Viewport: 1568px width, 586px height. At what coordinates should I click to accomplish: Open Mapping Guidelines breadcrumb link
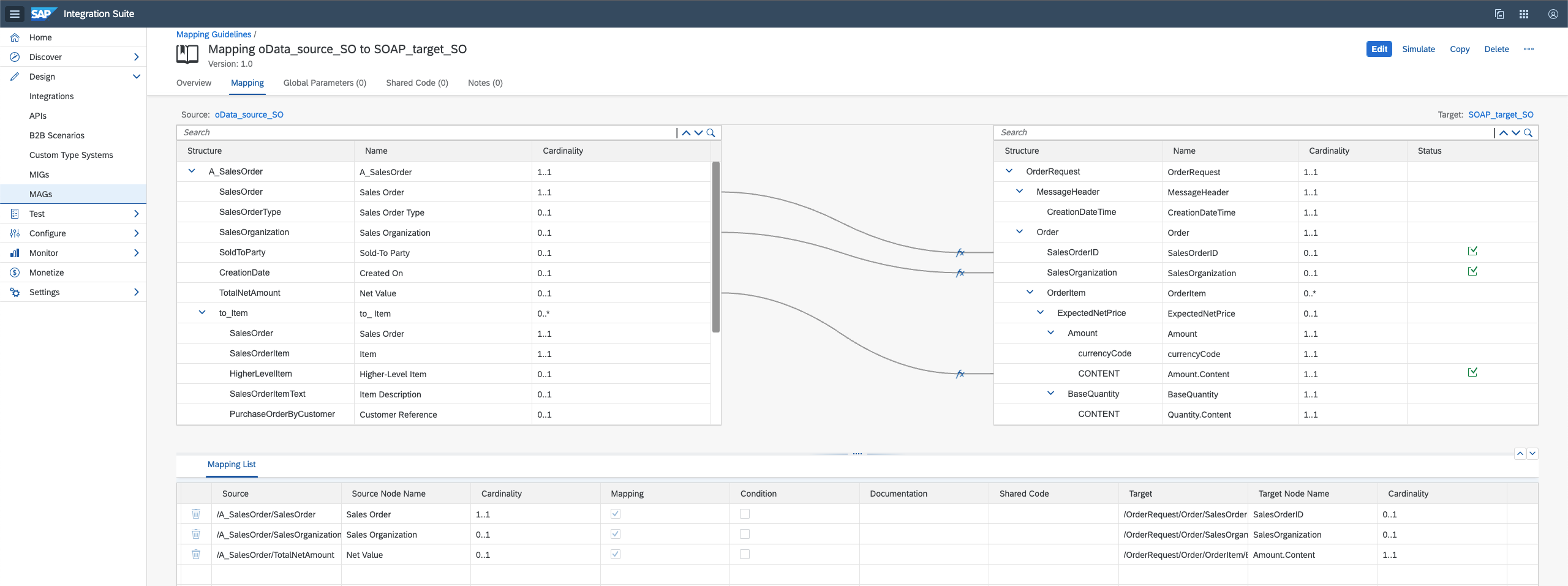point(214,34)
